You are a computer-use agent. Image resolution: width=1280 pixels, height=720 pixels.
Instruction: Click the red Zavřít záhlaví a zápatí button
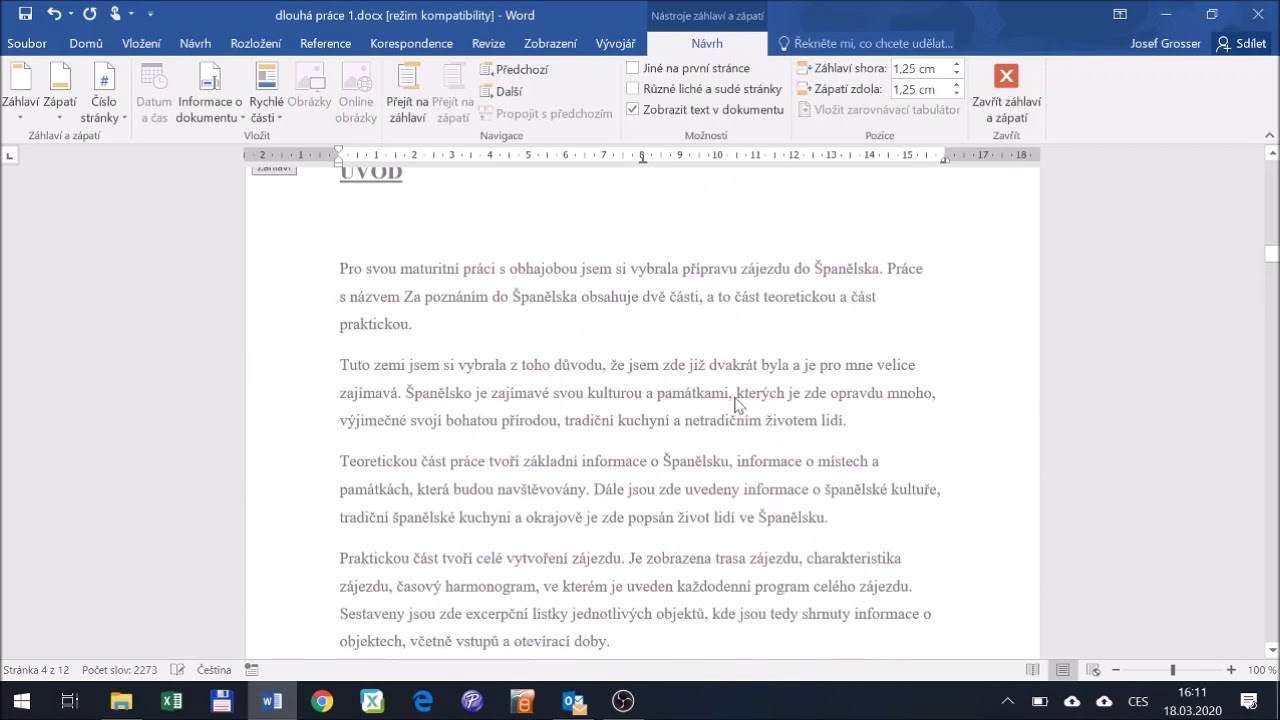[1006, 93]
